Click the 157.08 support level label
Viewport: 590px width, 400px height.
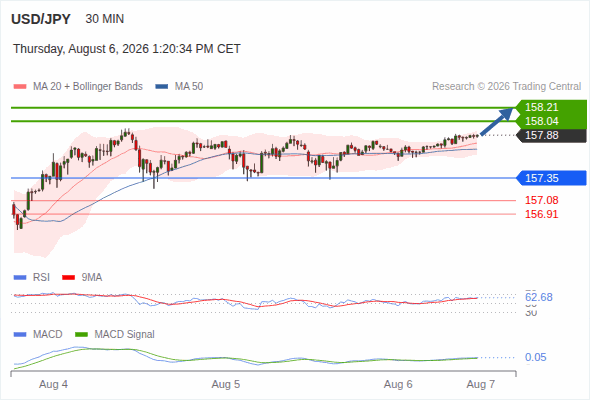pos(542,200)
